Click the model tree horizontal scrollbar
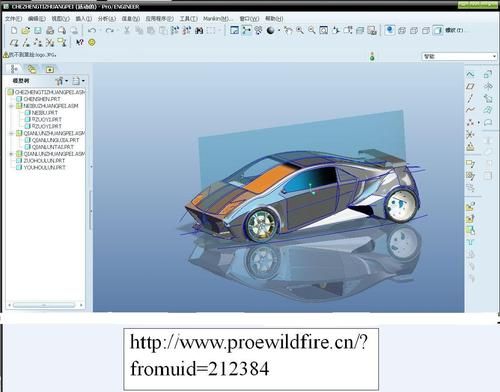500x392 pixels. pos(44,305)
